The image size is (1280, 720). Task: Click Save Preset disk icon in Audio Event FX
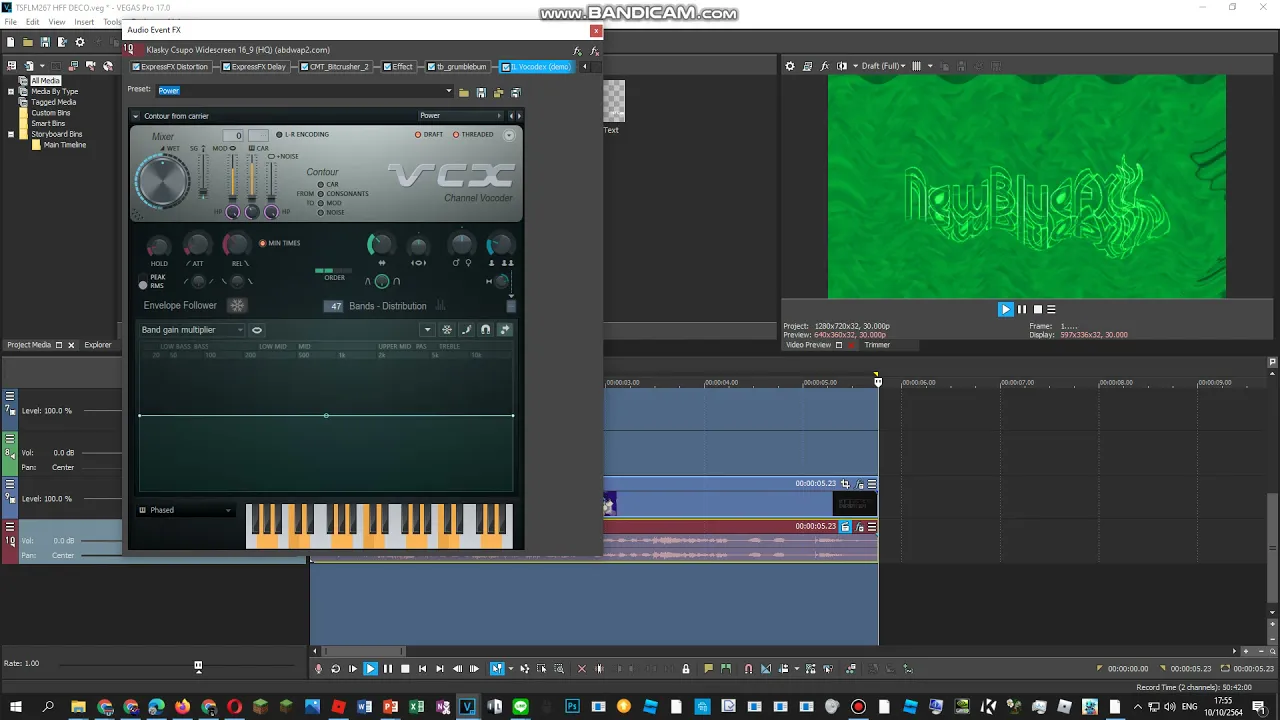pyautogui.click(x=481, y=93)
